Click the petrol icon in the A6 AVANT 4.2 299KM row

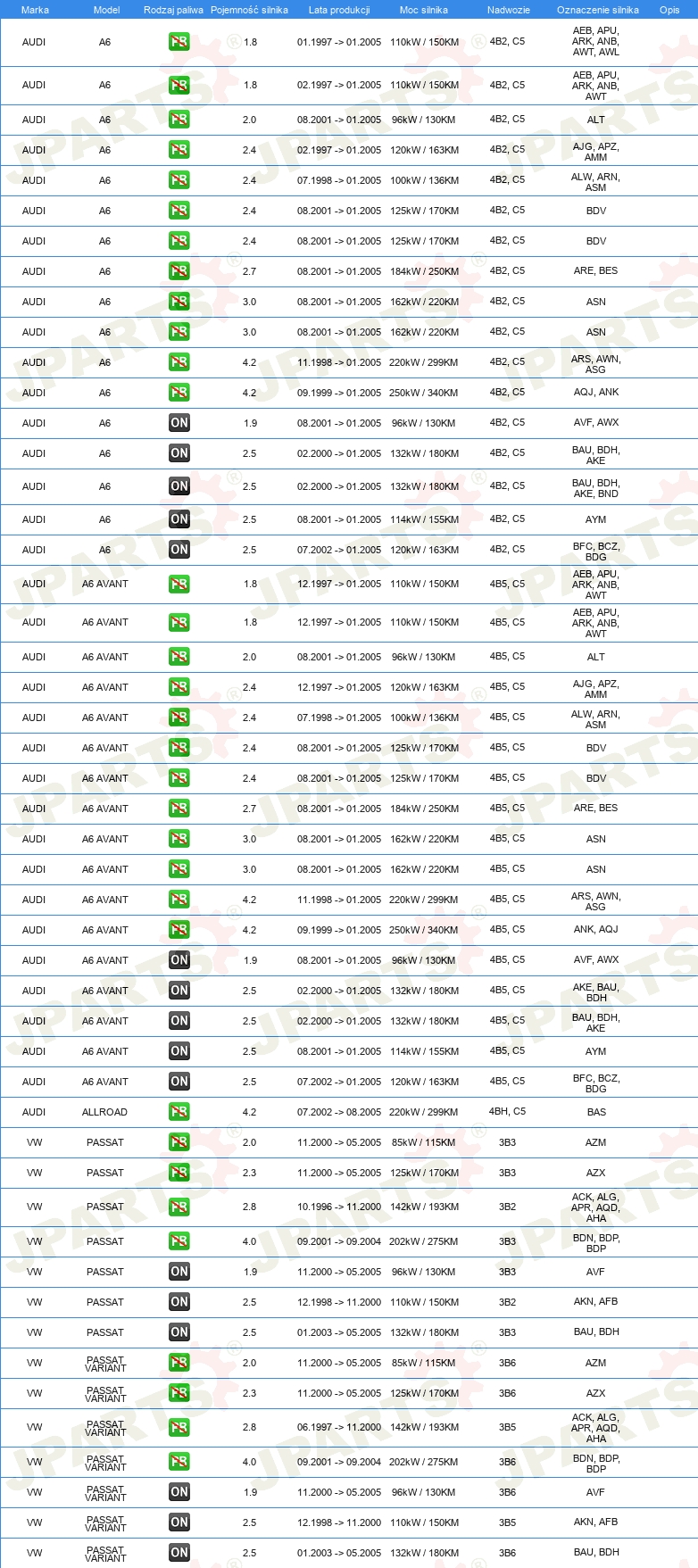(x=179, y=900)
